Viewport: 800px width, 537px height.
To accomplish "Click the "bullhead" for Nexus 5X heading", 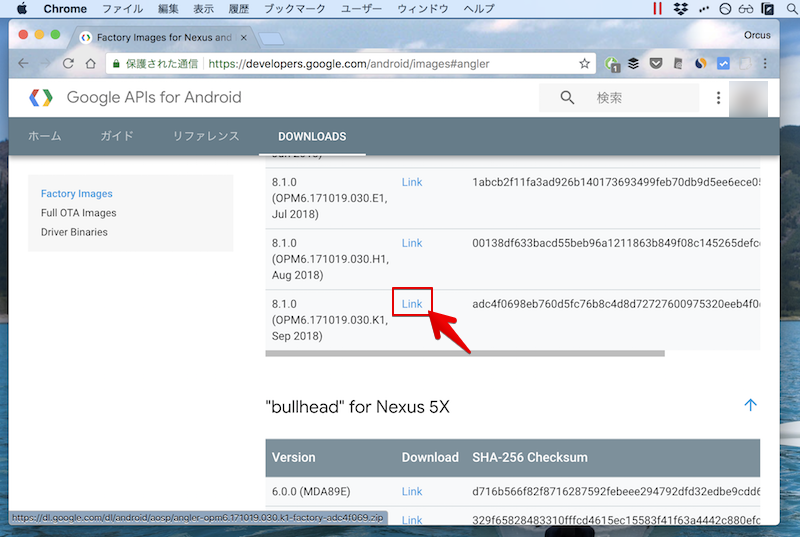I will 358,407.
